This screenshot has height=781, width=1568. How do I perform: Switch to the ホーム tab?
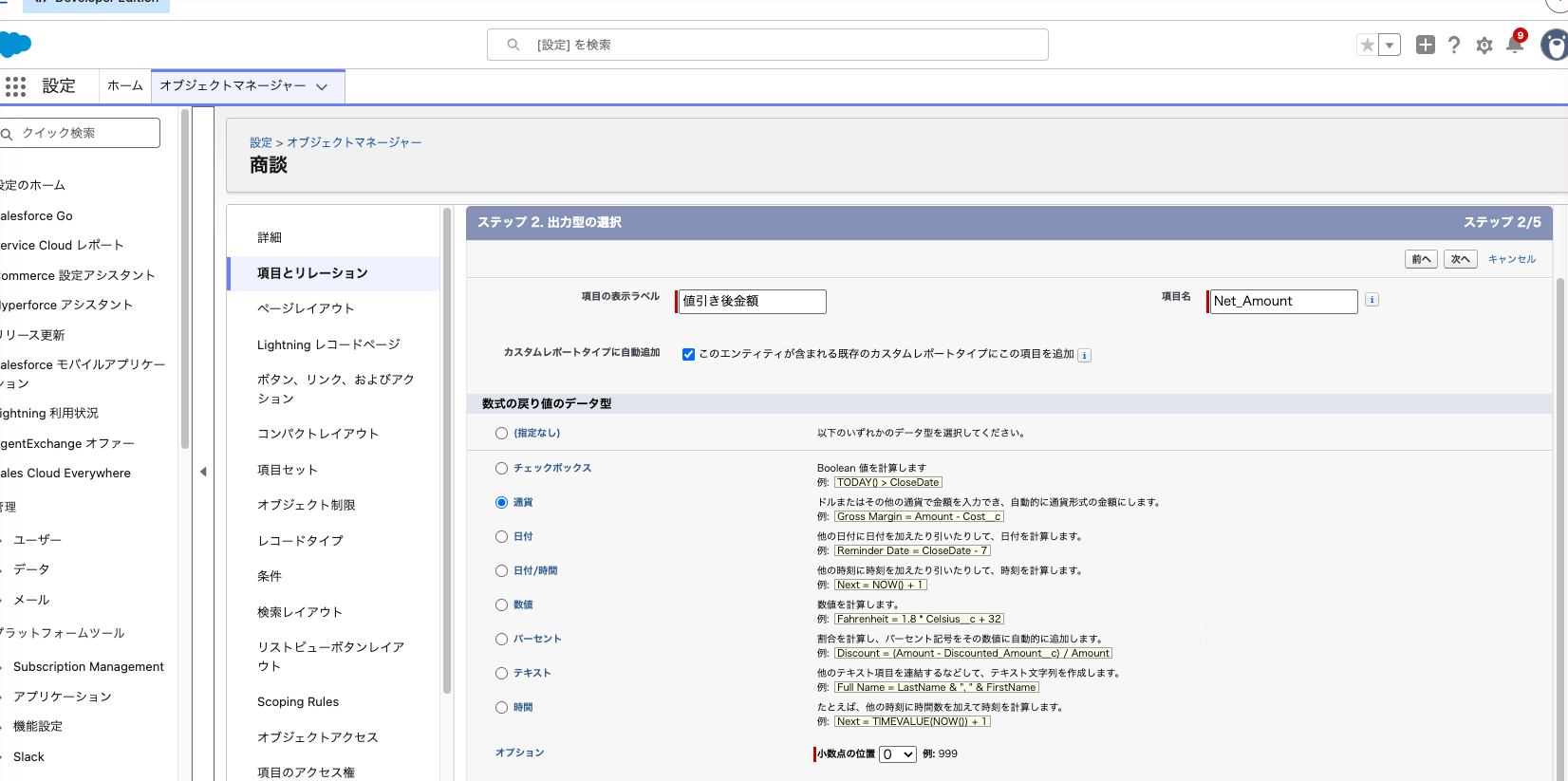click(124, 85)
